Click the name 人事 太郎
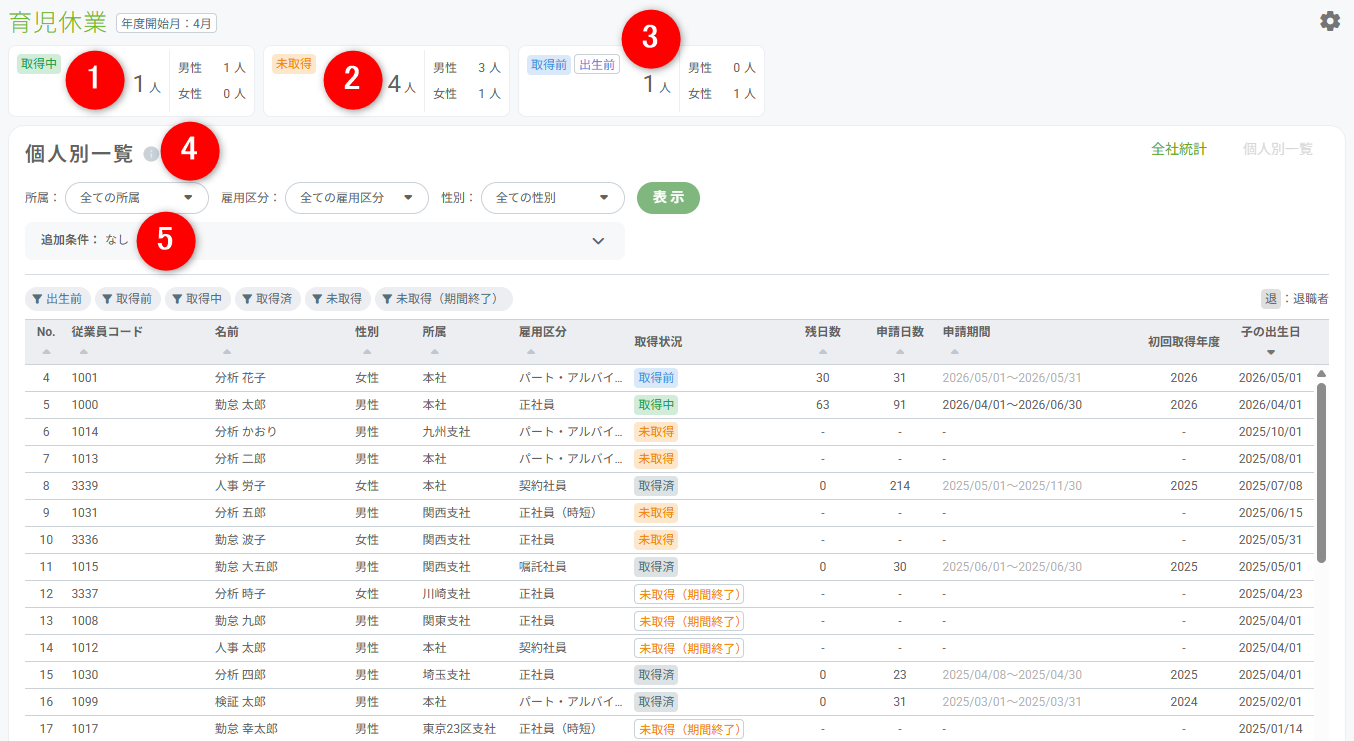This screenshot has width=1354, height=741. [x=240, y=648]
